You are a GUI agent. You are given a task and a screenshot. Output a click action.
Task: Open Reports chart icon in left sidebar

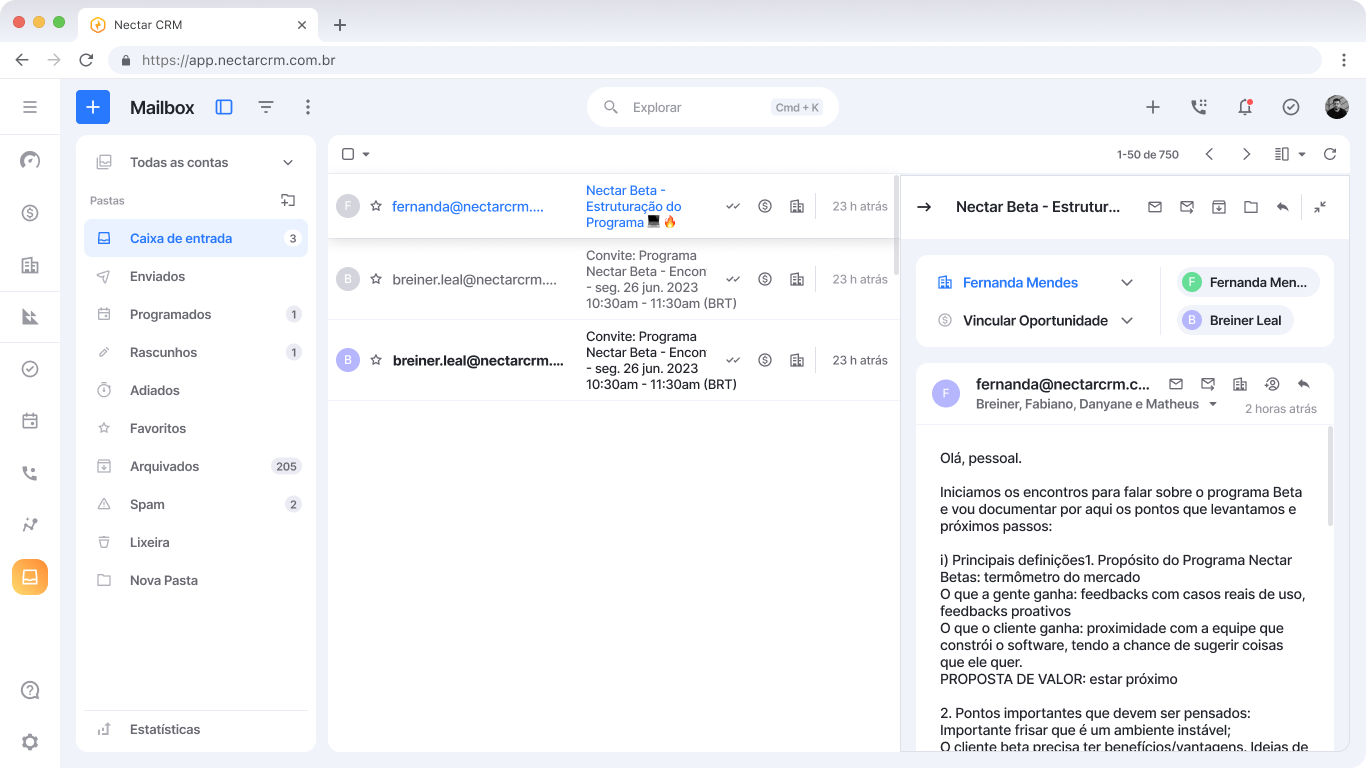pyautogui.click(x=30, y=317)
